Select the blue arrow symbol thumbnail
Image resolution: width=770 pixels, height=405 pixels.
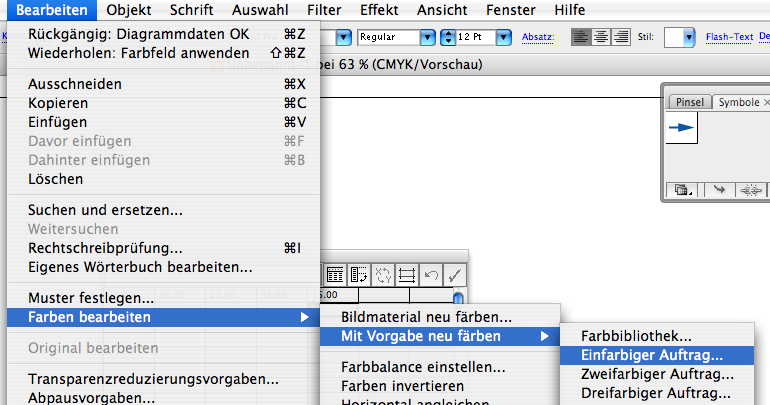(x=682, y=128)
